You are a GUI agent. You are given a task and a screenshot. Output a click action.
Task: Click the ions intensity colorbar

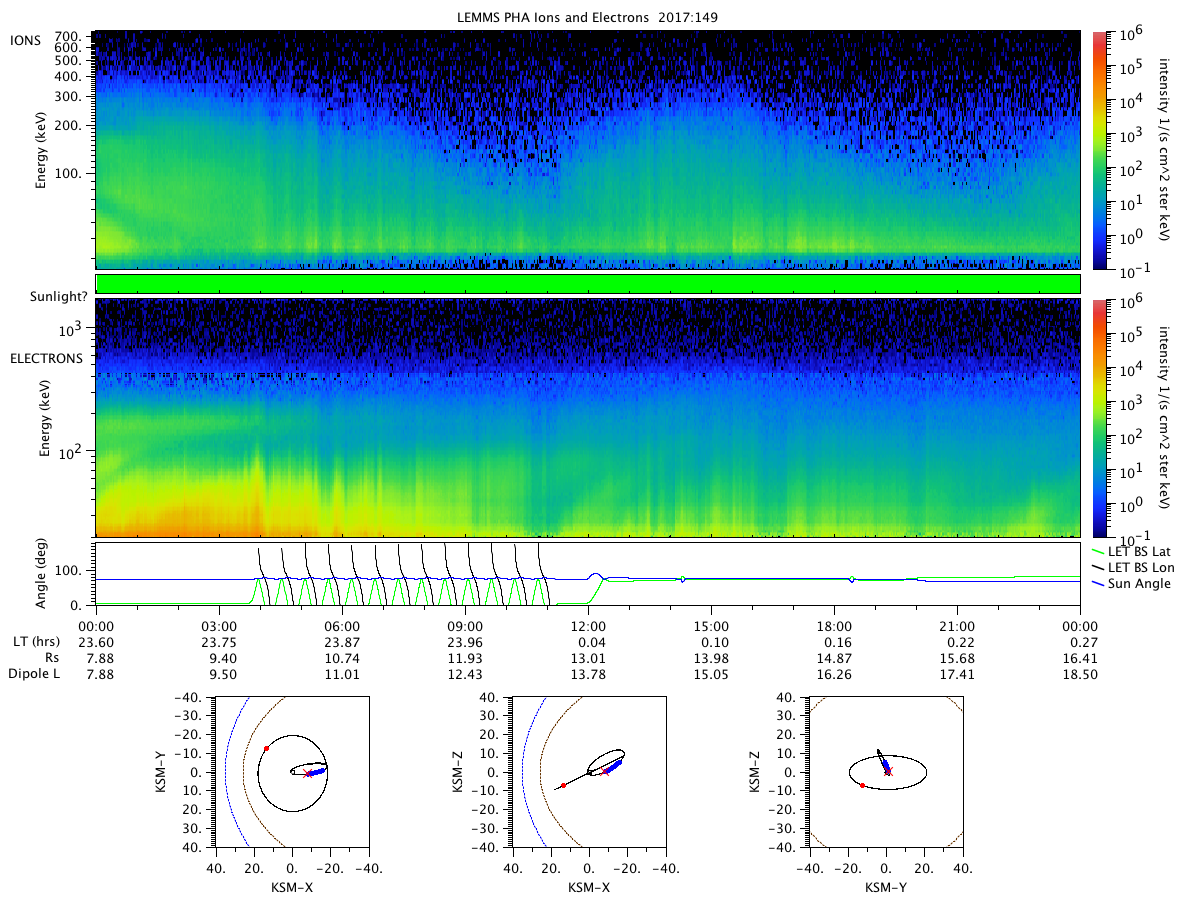[x=1097, y=150]
